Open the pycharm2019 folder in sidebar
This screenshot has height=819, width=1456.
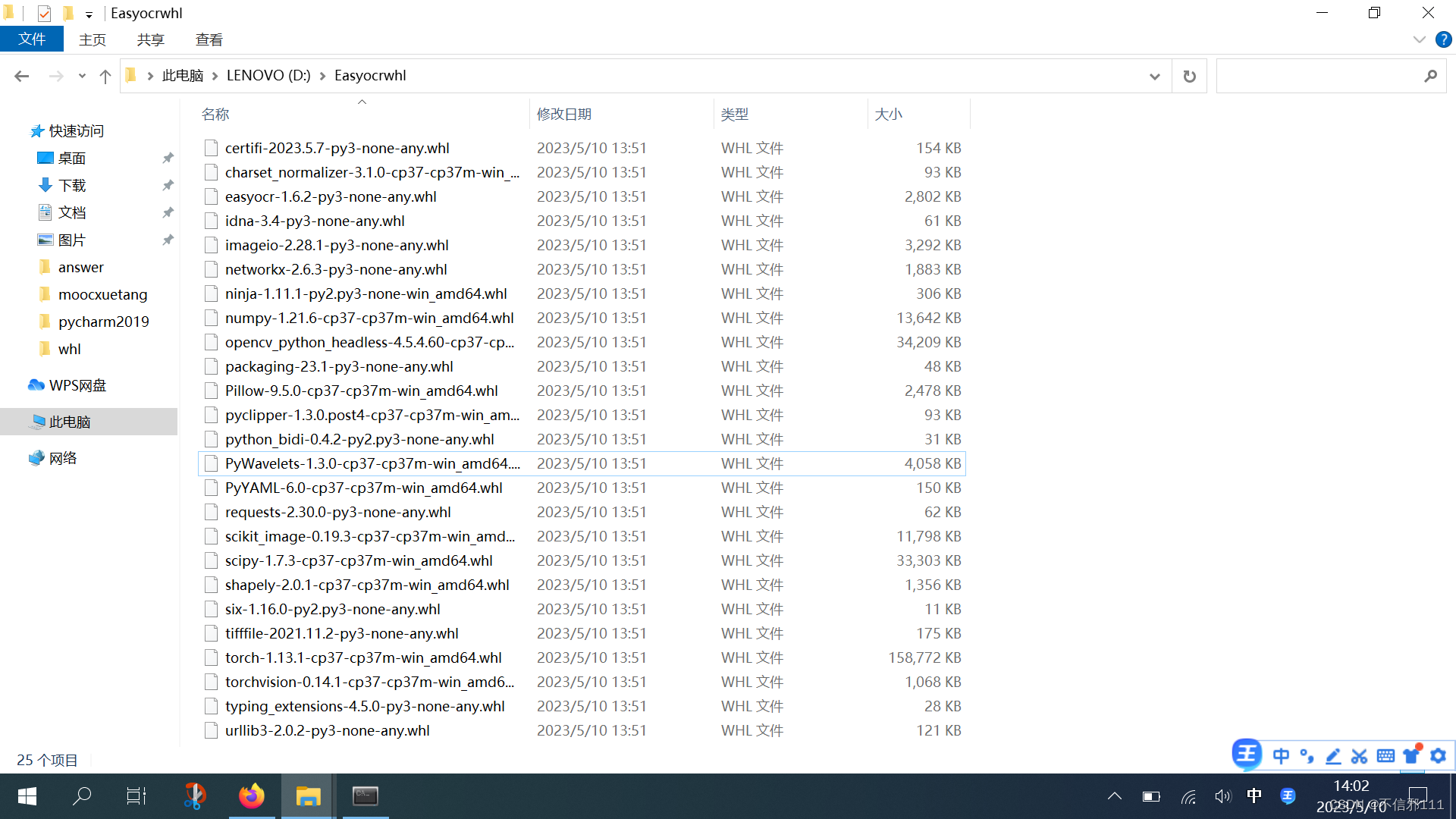103,322
